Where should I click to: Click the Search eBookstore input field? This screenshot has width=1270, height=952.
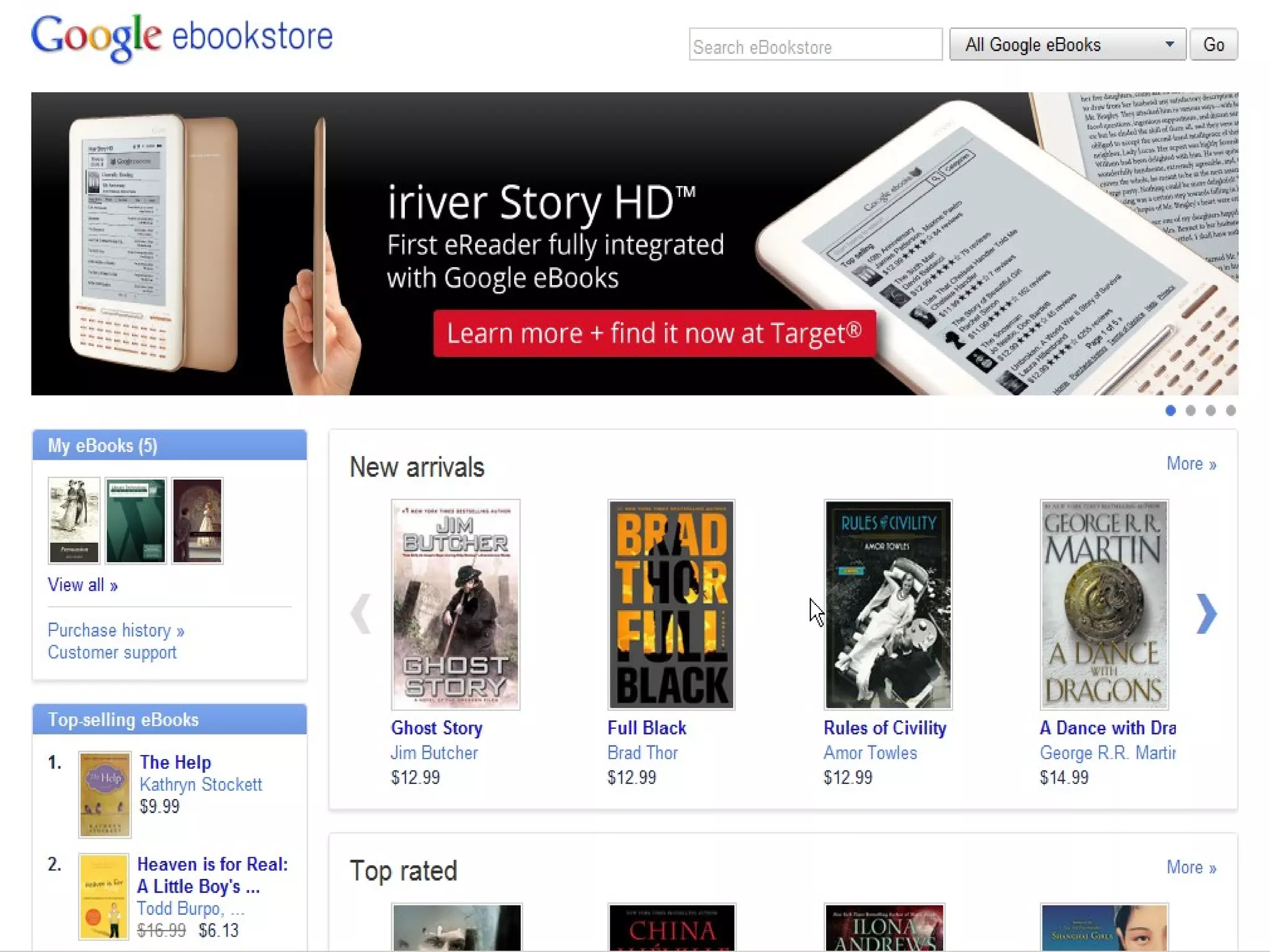(x=815, y=45)
